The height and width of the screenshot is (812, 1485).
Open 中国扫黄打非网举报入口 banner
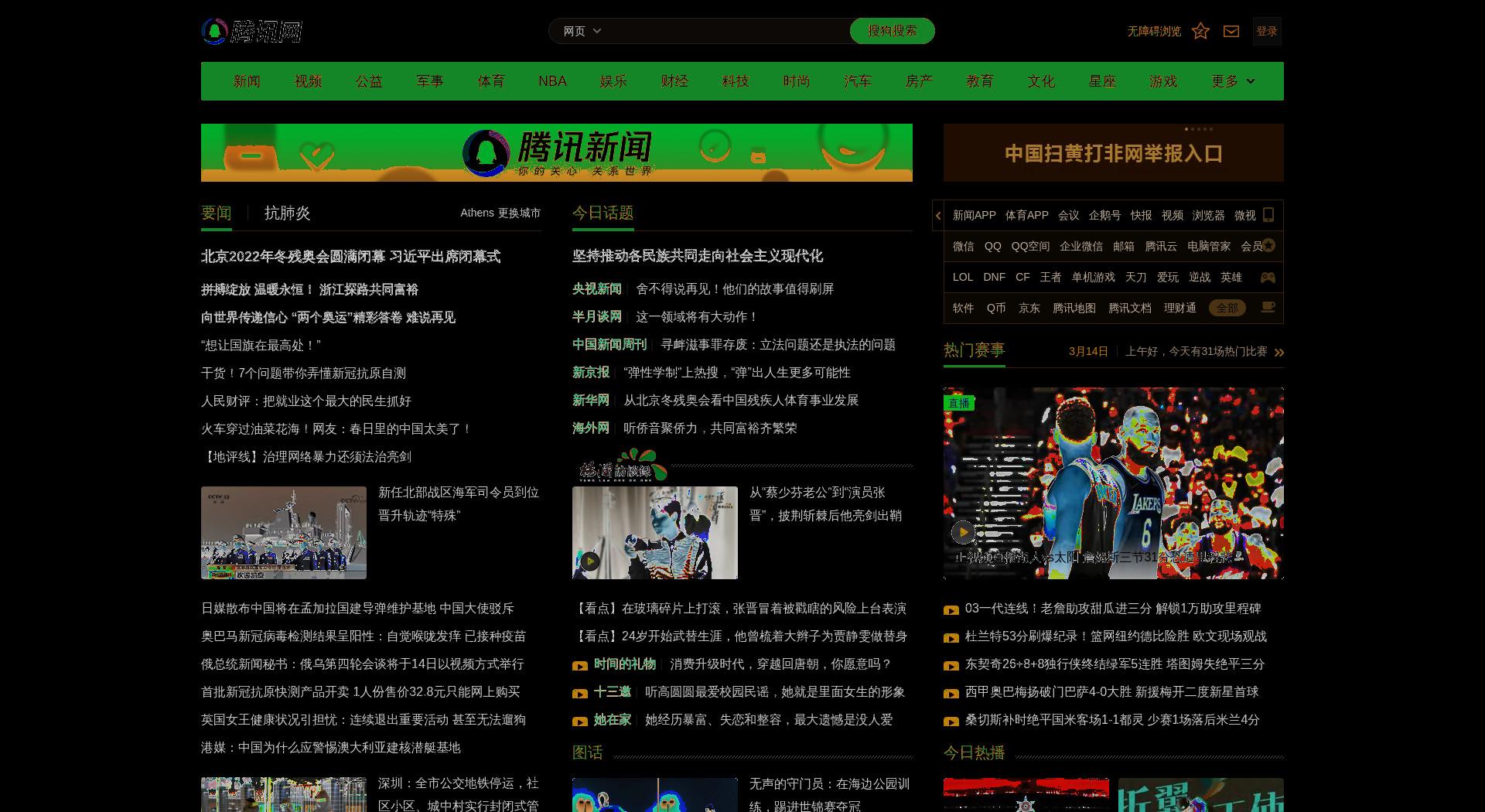1114,153
